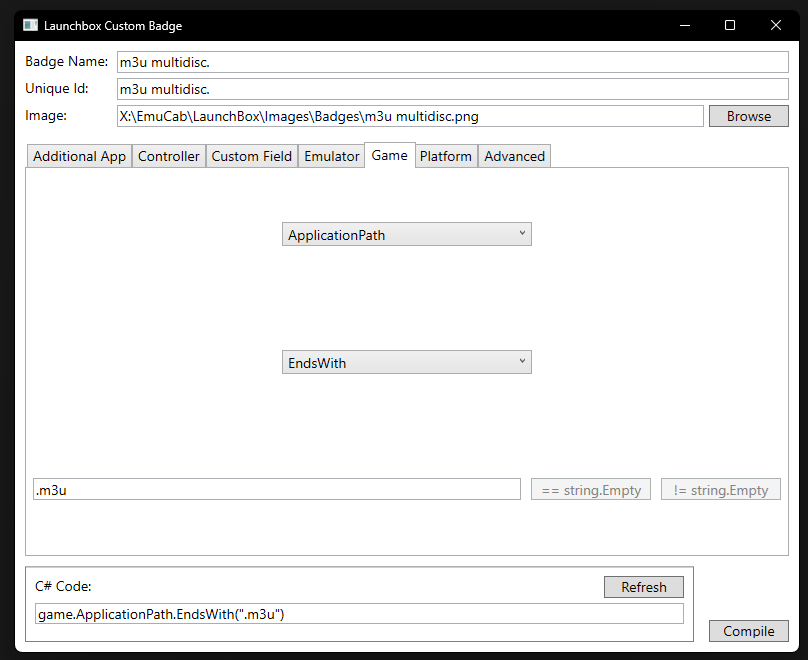The width and height of the screenshot is (808, 660).
Task: Click into the Badge Name text field
Action: coord(452,62)
